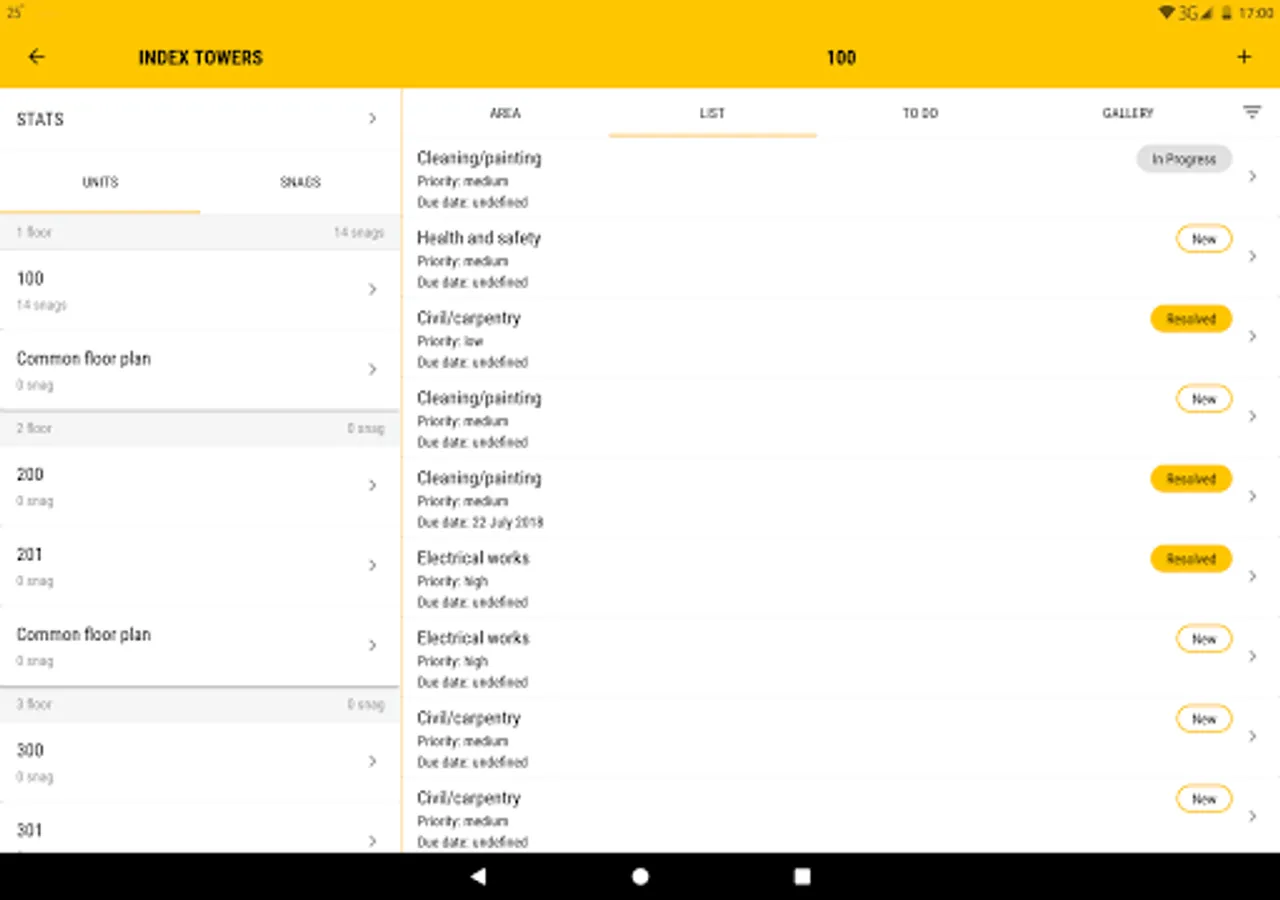Open chevron for second-floor Common floor plan

372,646
